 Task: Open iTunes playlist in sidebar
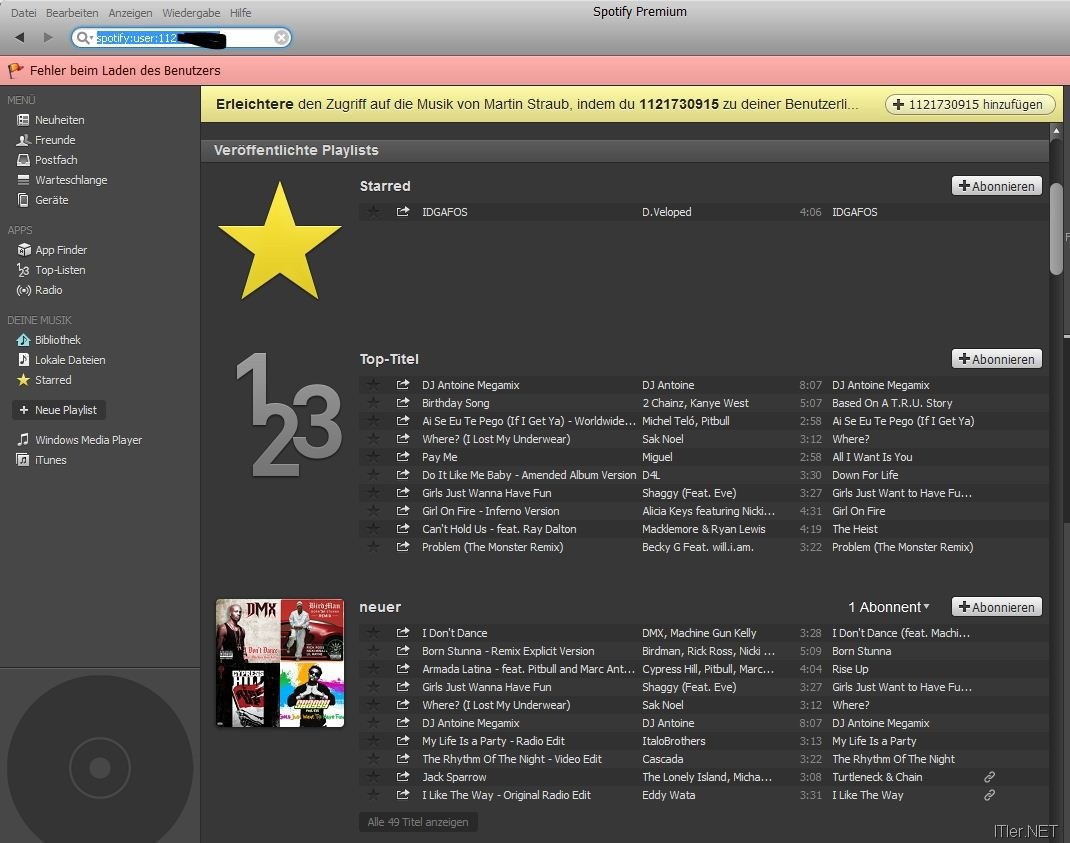[x=42, y=460]
